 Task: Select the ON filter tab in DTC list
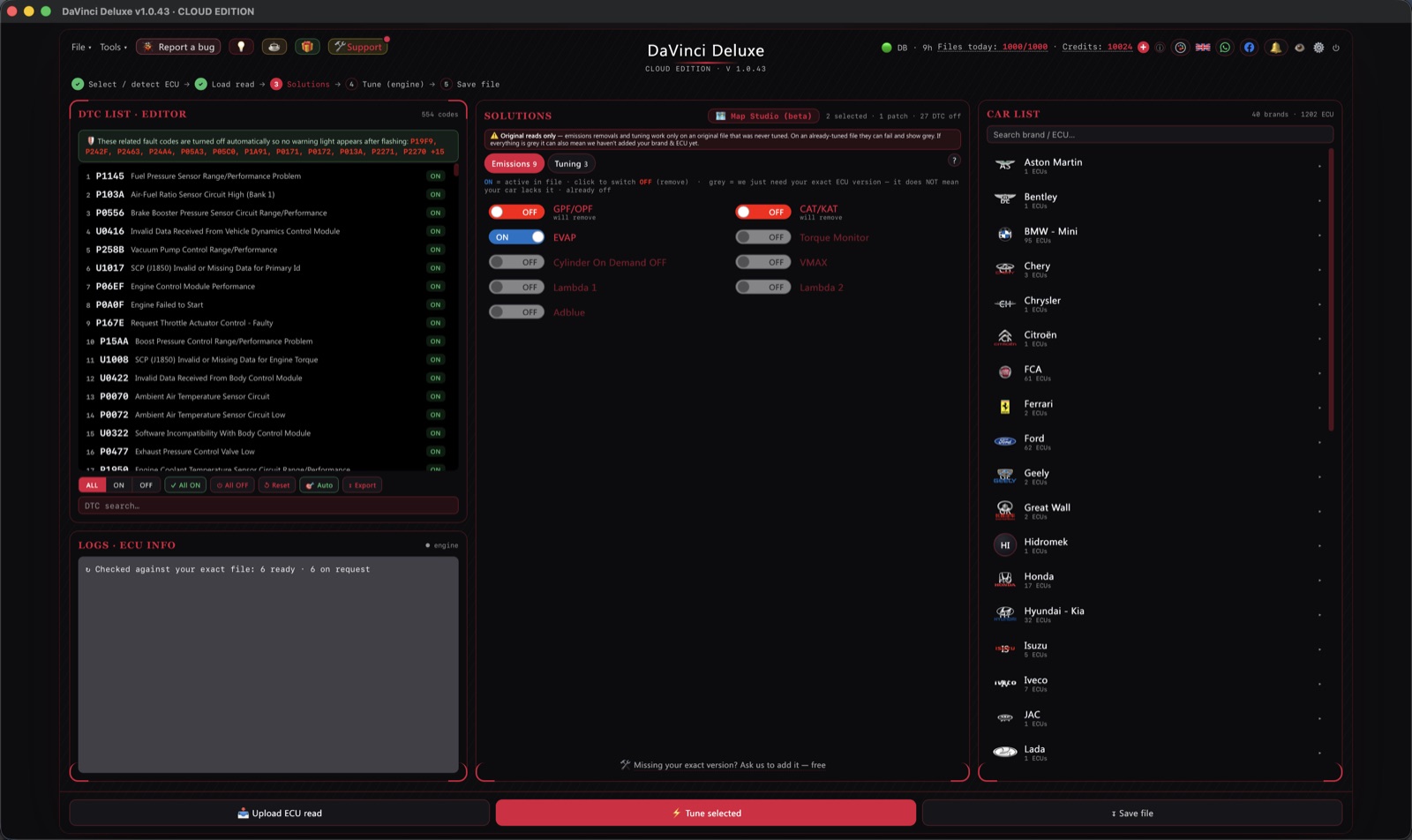point(118,485)
